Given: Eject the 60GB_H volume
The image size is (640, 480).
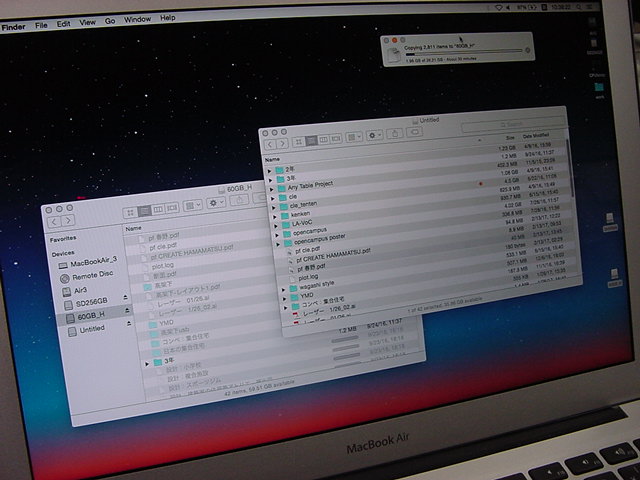Looking at the screenshot, I should point(127,311).
